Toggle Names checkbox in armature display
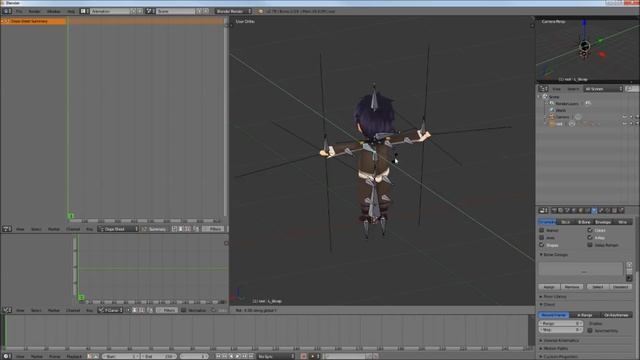640x360 pixels. pos(542,230)
